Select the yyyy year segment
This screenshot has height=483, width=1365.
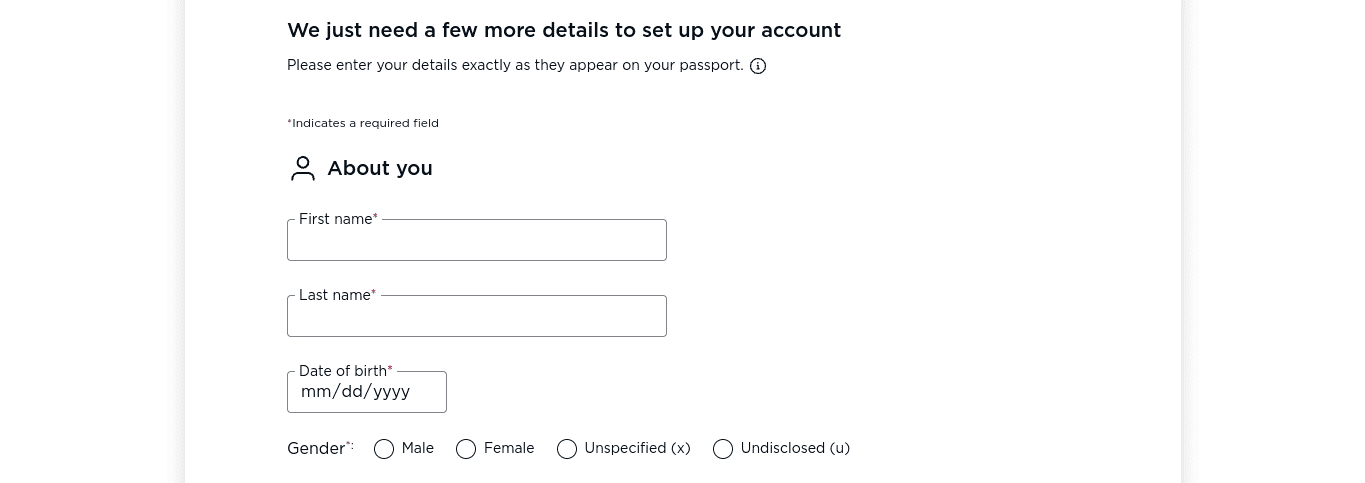tap(392, 392)
